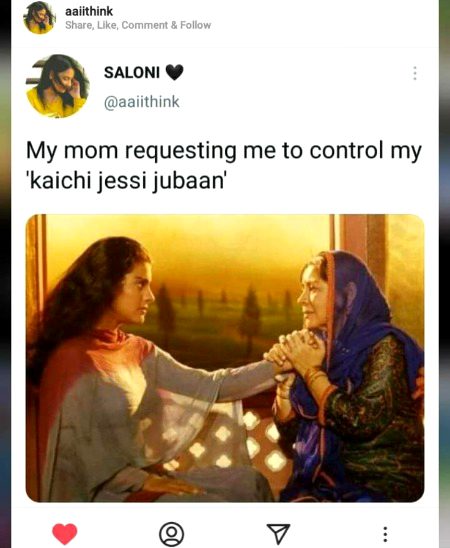Image resolution: width=450 pixels, height=548 pixels.
Task: Open the aaiithink username in post header
Action: click(x=89, y=11)
